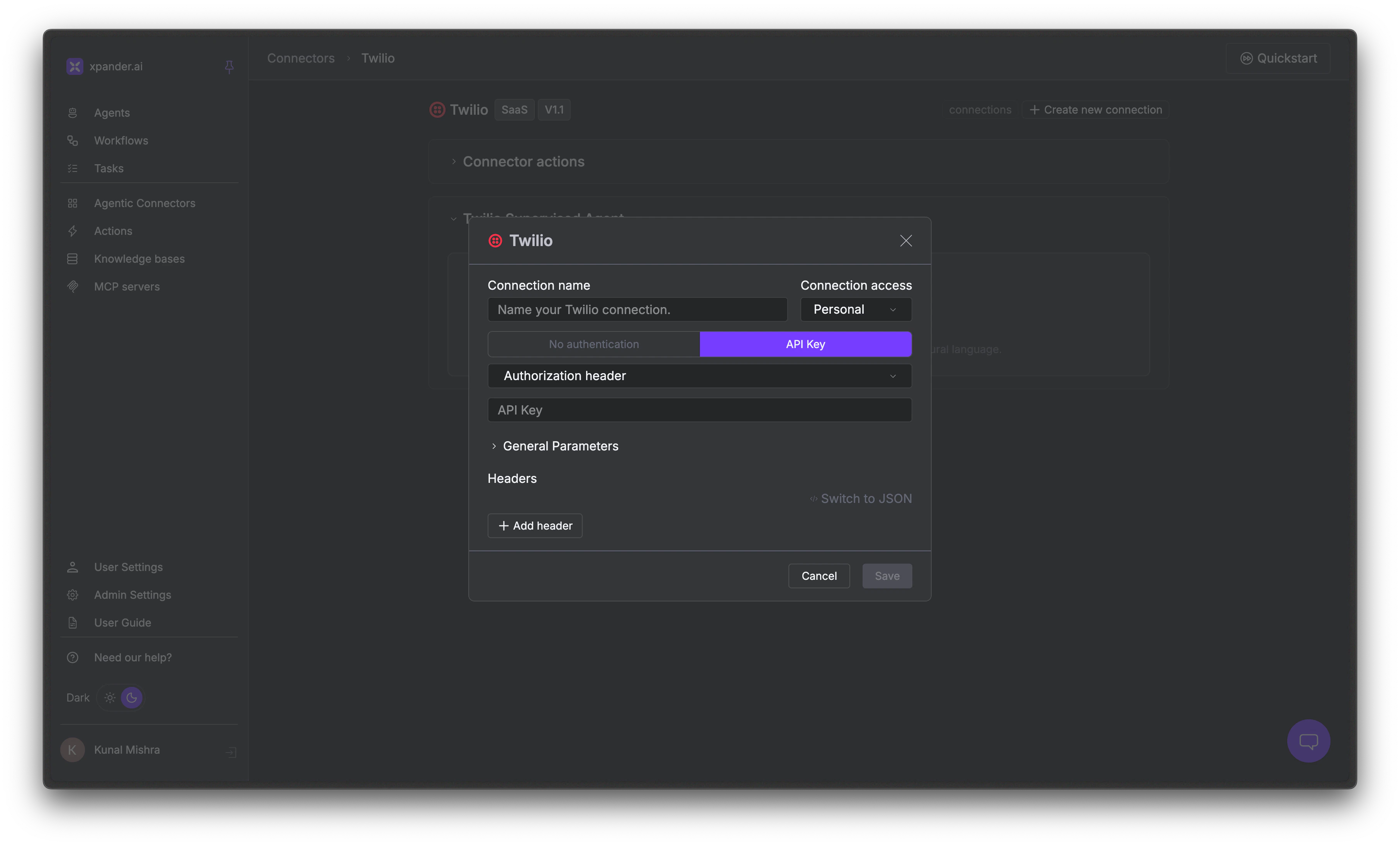Click the Add header button
The height and width of the screenshot is (846, 1400).
click(534, 525)
